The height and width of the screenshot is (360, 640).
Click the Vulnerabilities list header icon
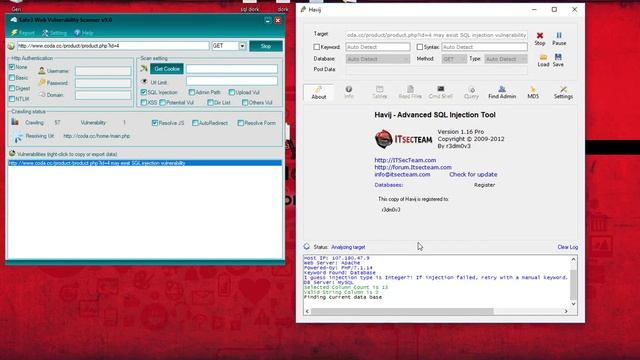[12, 153]
